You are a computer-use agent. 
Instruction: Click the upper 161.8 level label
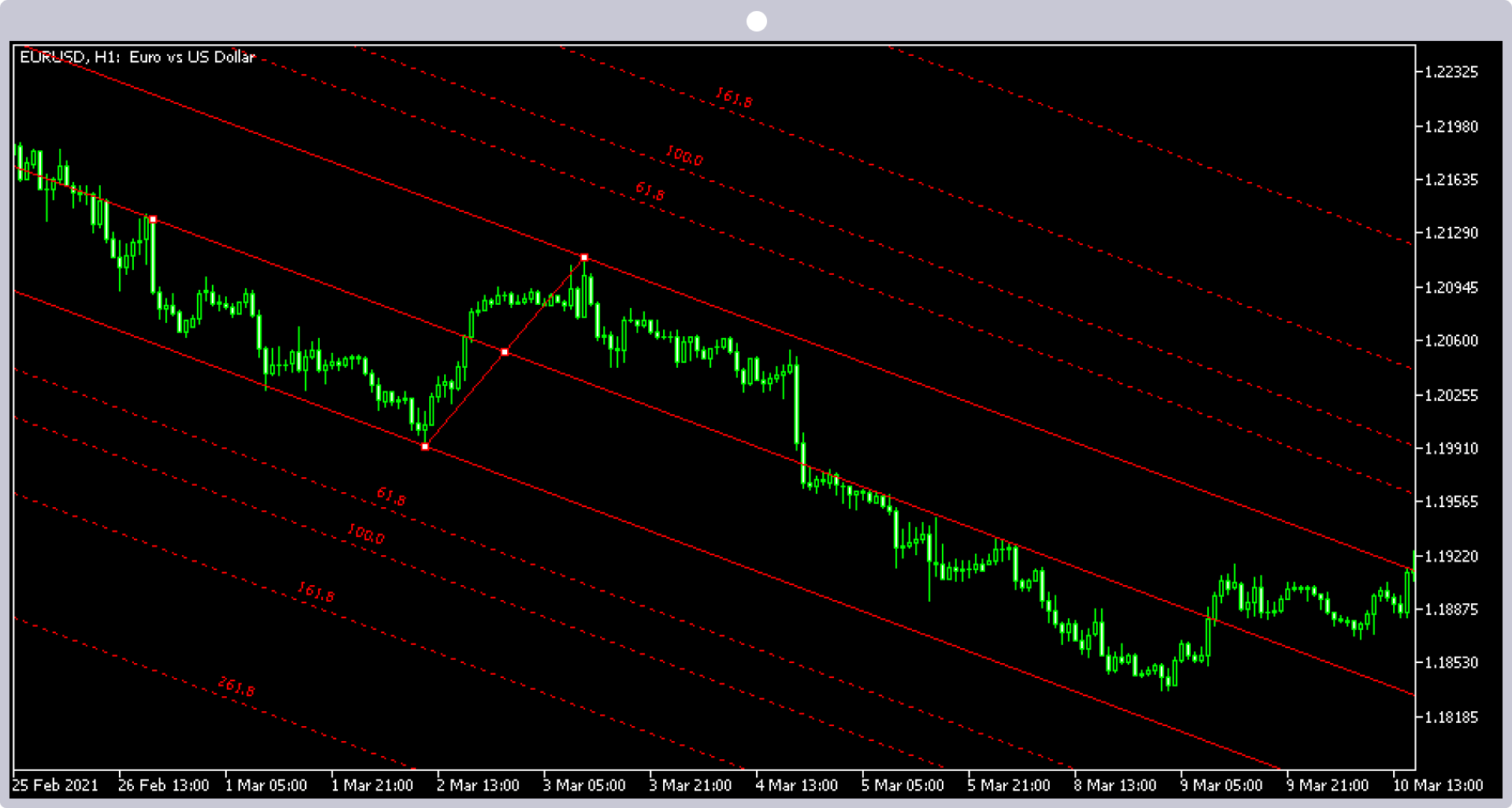(734, 98)
